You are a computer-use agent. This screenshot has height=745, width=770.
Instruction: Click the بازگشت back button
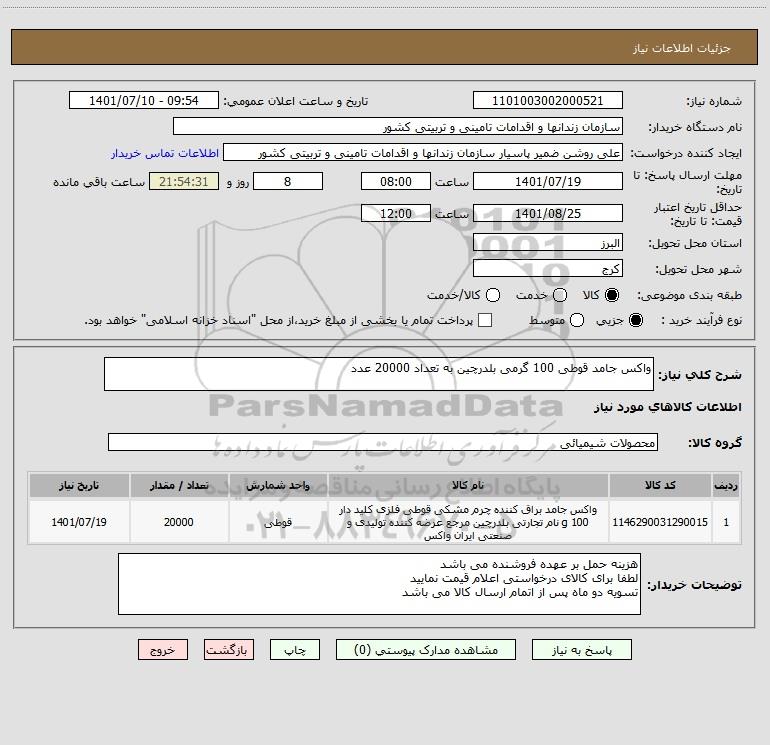pos(229,650)
